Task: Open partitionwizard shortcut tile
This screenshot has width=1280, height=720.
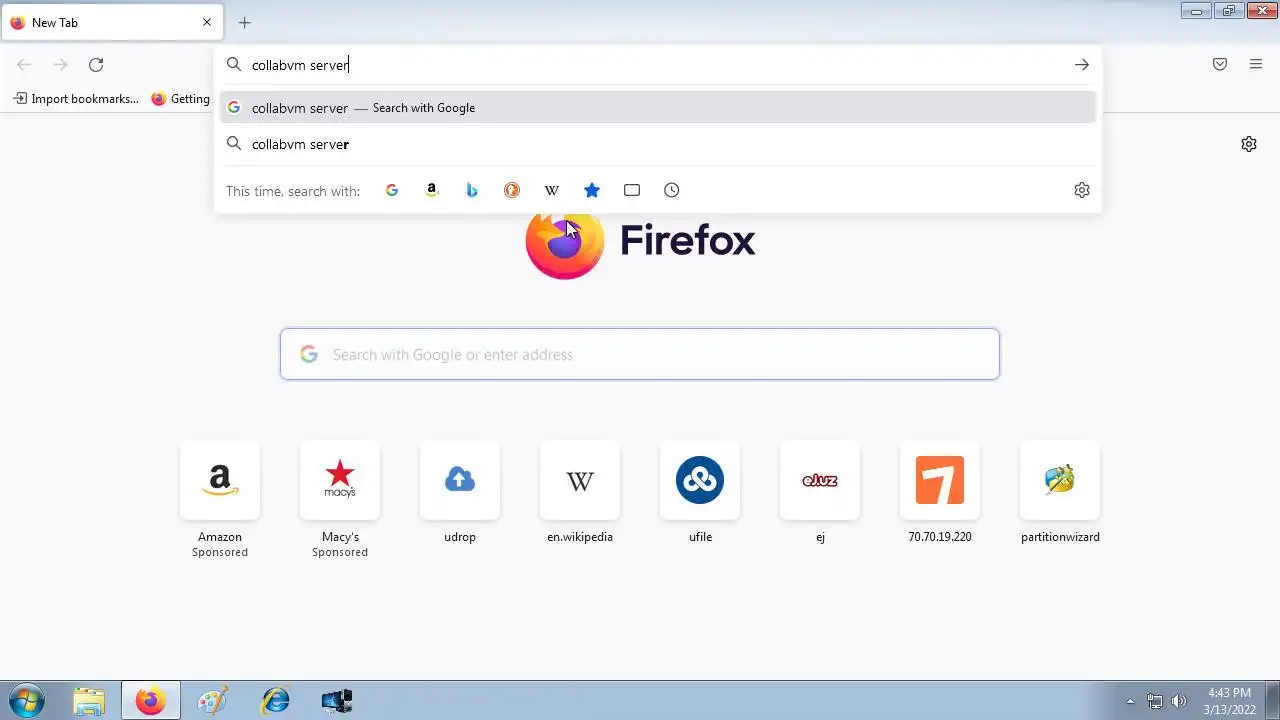Action: [1060, 480]
